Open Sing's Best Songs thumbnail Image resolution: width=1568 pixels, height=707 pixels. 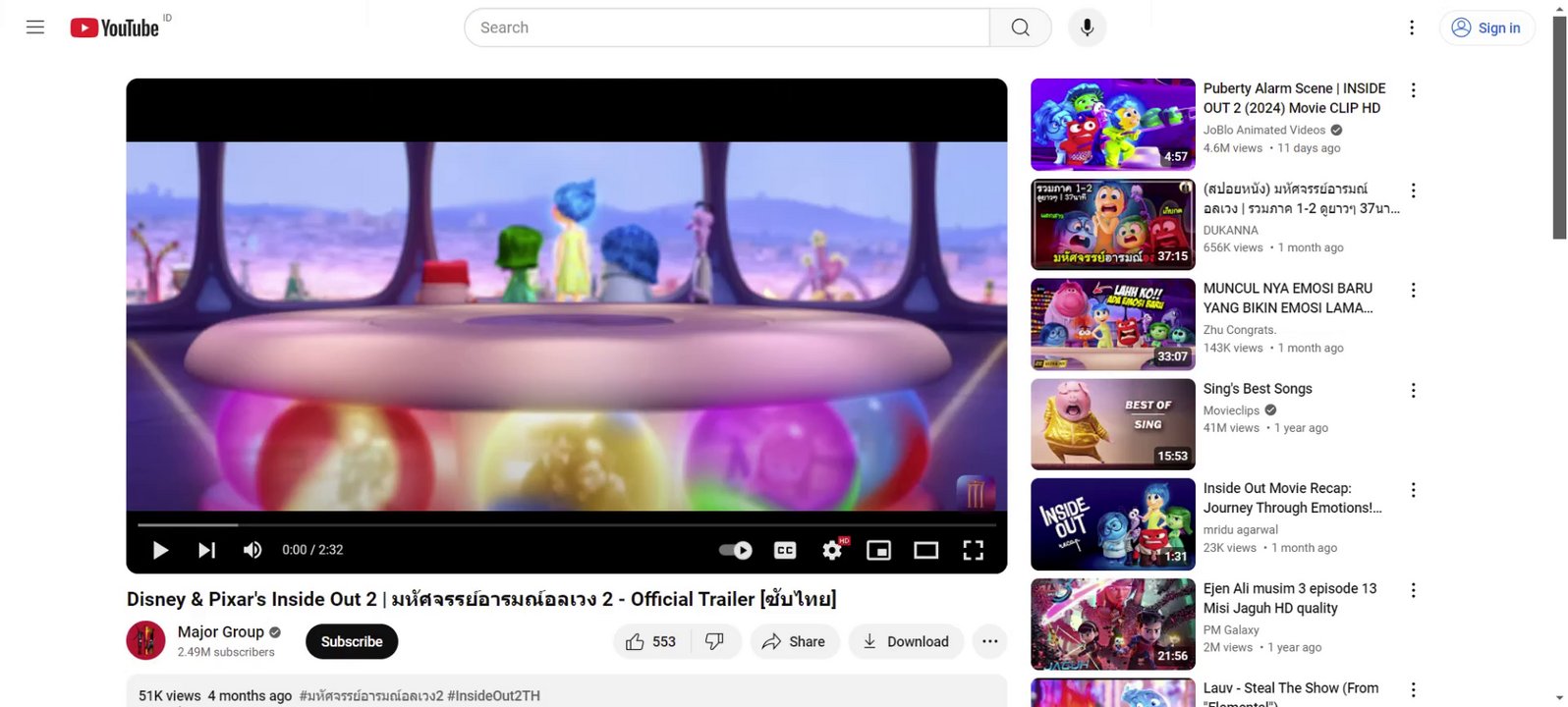1113,425
